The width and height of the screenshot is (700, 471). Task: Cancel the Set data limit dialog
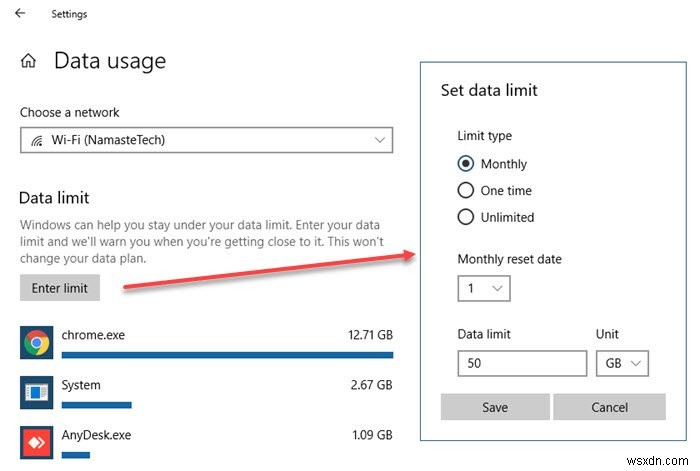pos(609,407)
